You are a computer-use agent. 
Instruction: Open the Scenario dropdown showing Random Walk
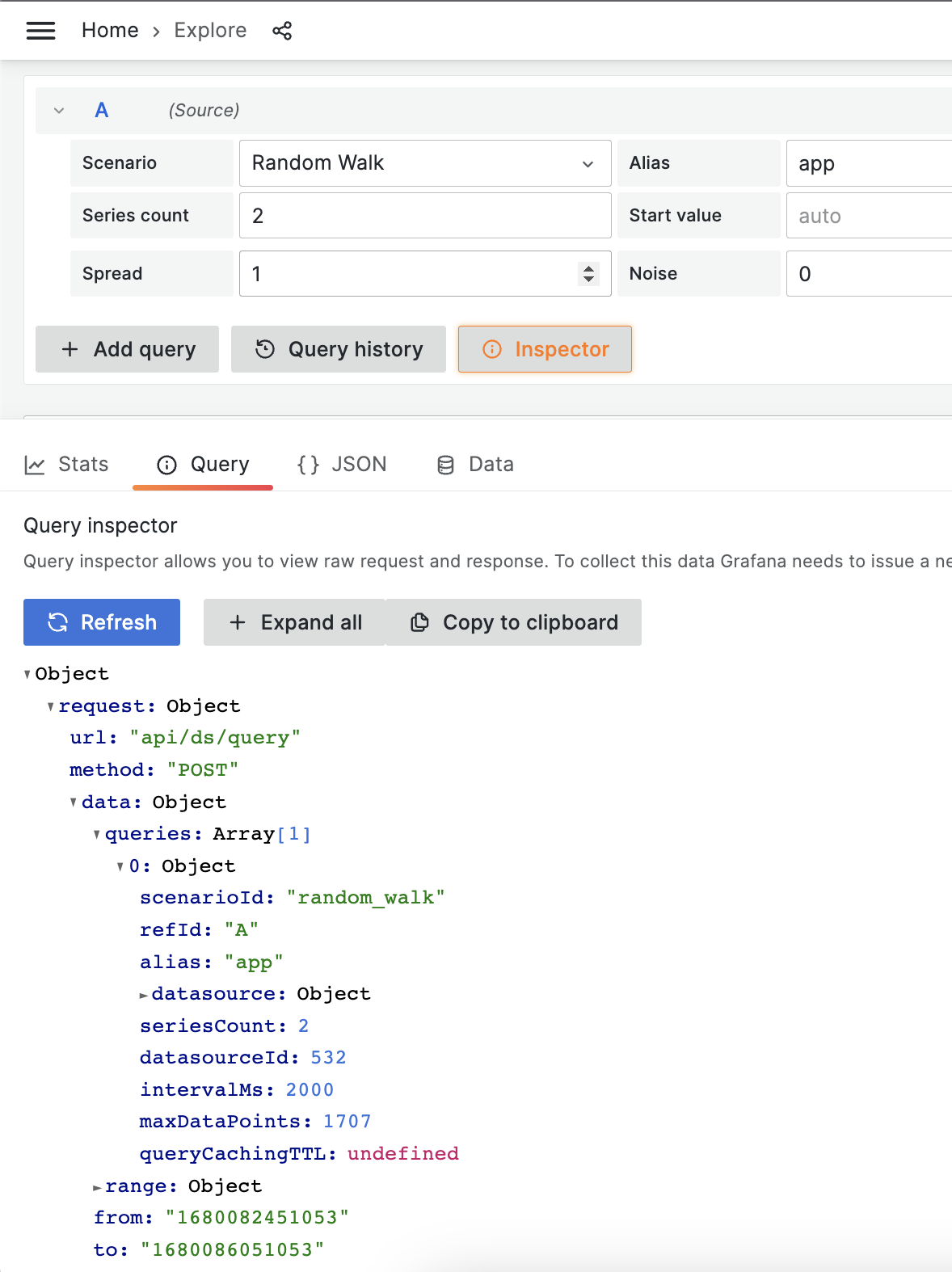click(424, 163)
